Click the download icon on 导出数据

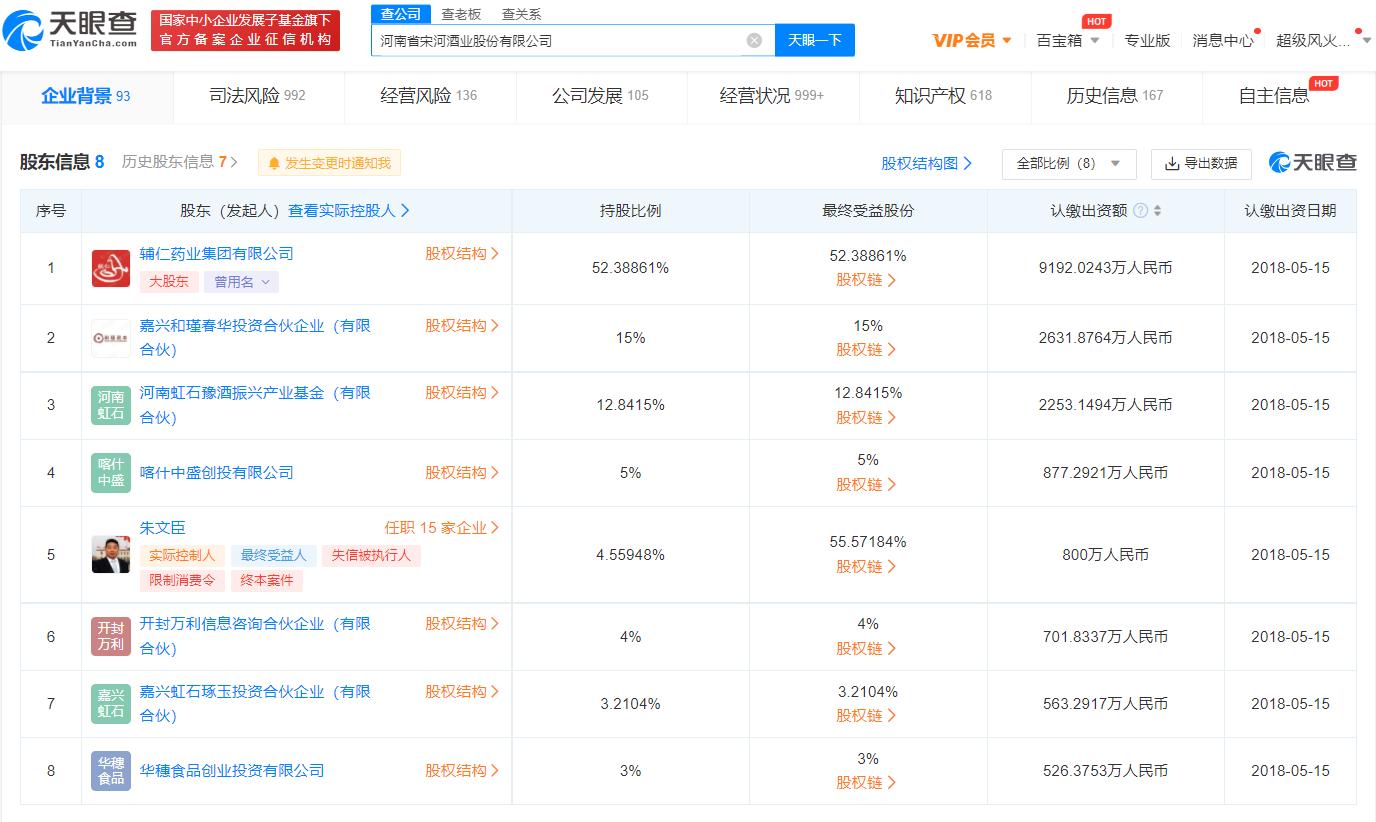1172,163
